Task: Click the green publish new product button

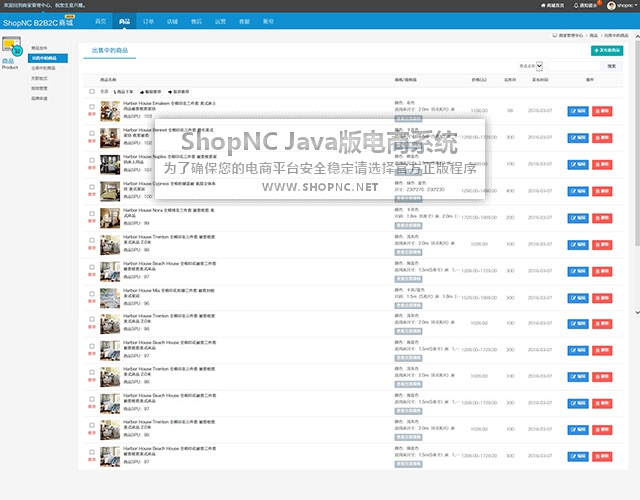Action: coord(607,50)
